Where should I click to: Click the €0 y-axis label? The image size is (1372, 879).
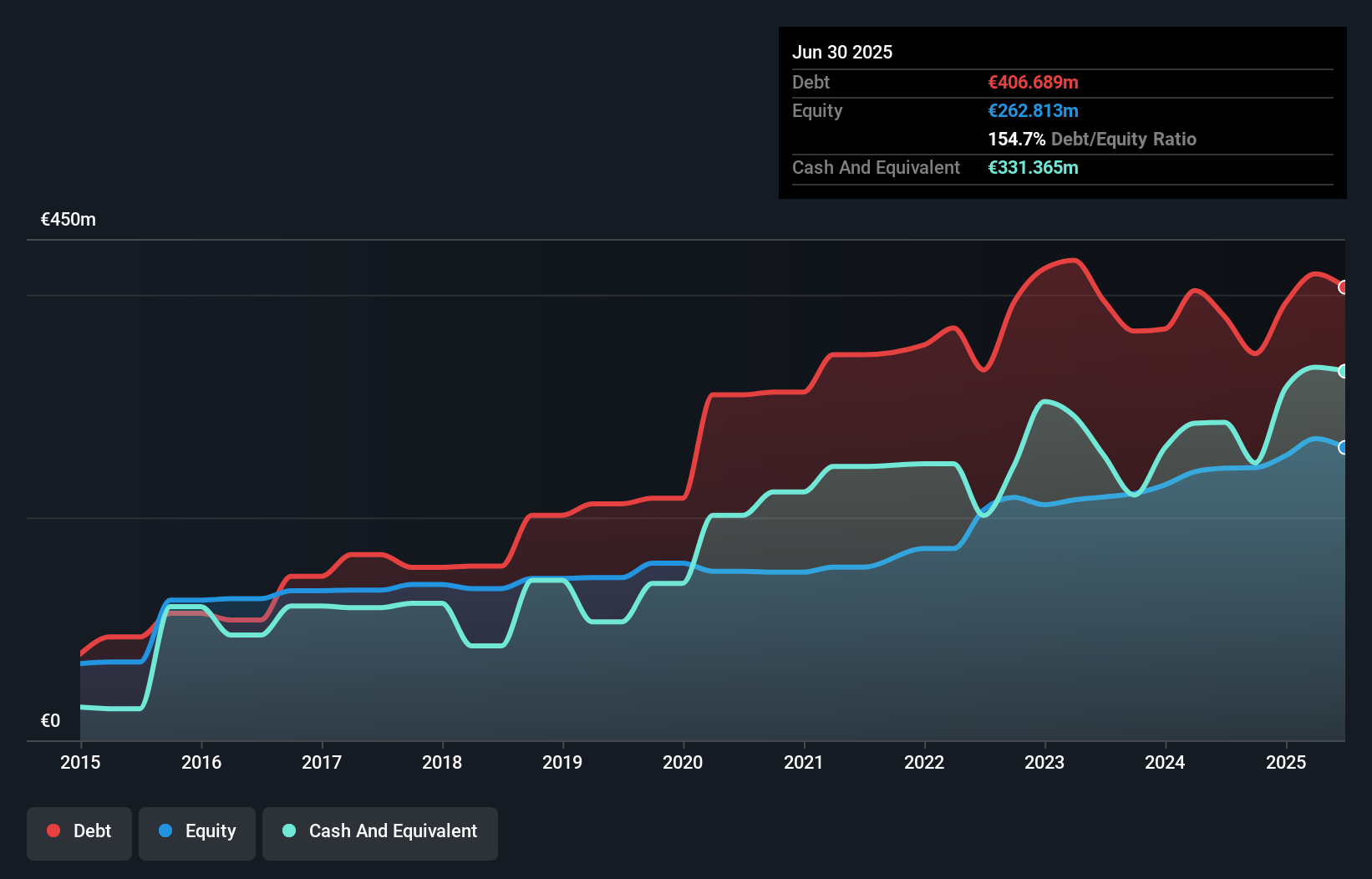click(x=50, y=720)
